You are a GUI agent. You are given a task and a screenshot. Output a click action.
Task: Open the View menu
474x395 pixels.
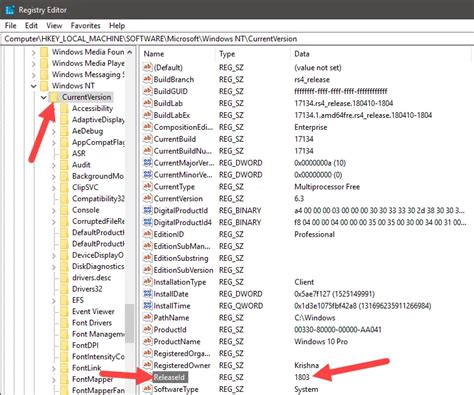[x=54, y=26]
